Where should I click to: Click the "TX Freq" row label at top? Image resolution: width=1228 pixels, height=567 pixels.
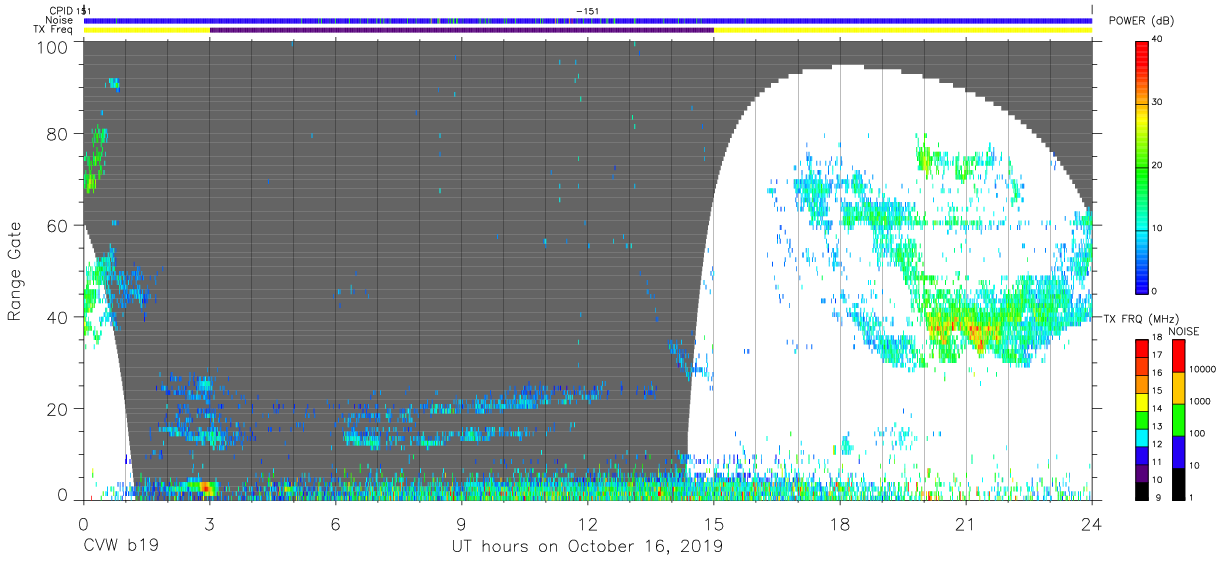[x=54, y=30]
